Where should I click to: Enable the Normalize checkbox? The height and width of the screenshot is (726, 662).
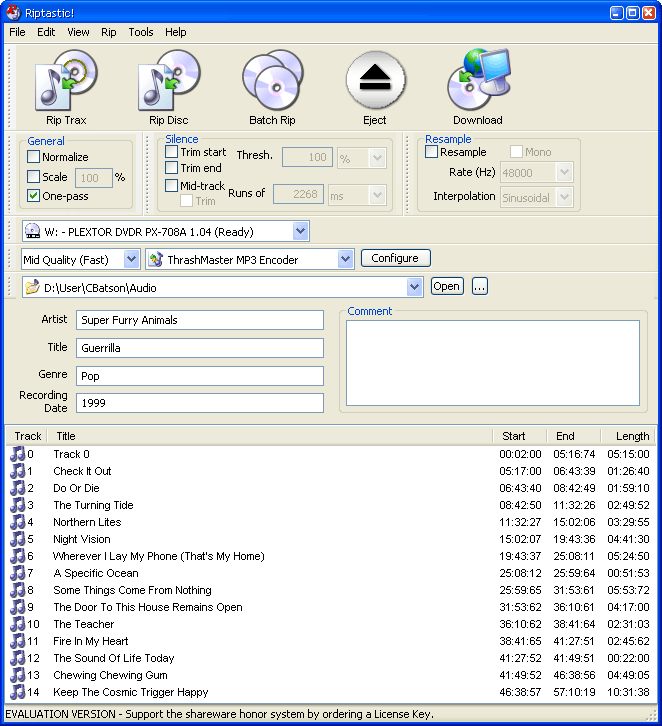click(x=33, y=156)
